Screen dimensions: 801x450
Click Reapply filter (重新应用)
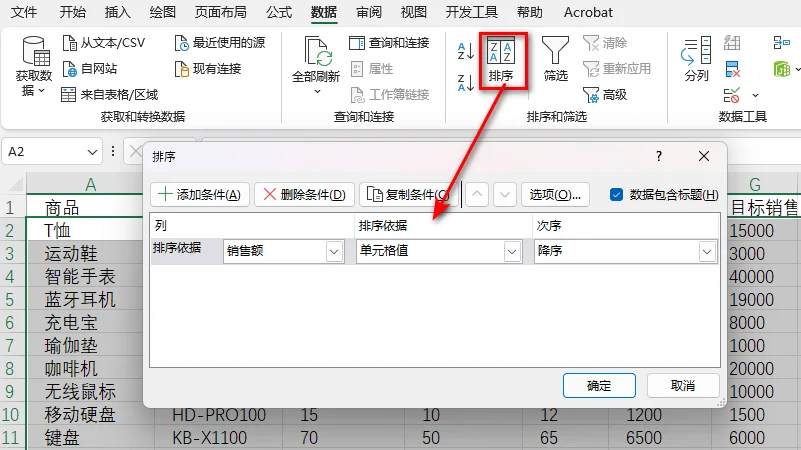tap(617, 68)
